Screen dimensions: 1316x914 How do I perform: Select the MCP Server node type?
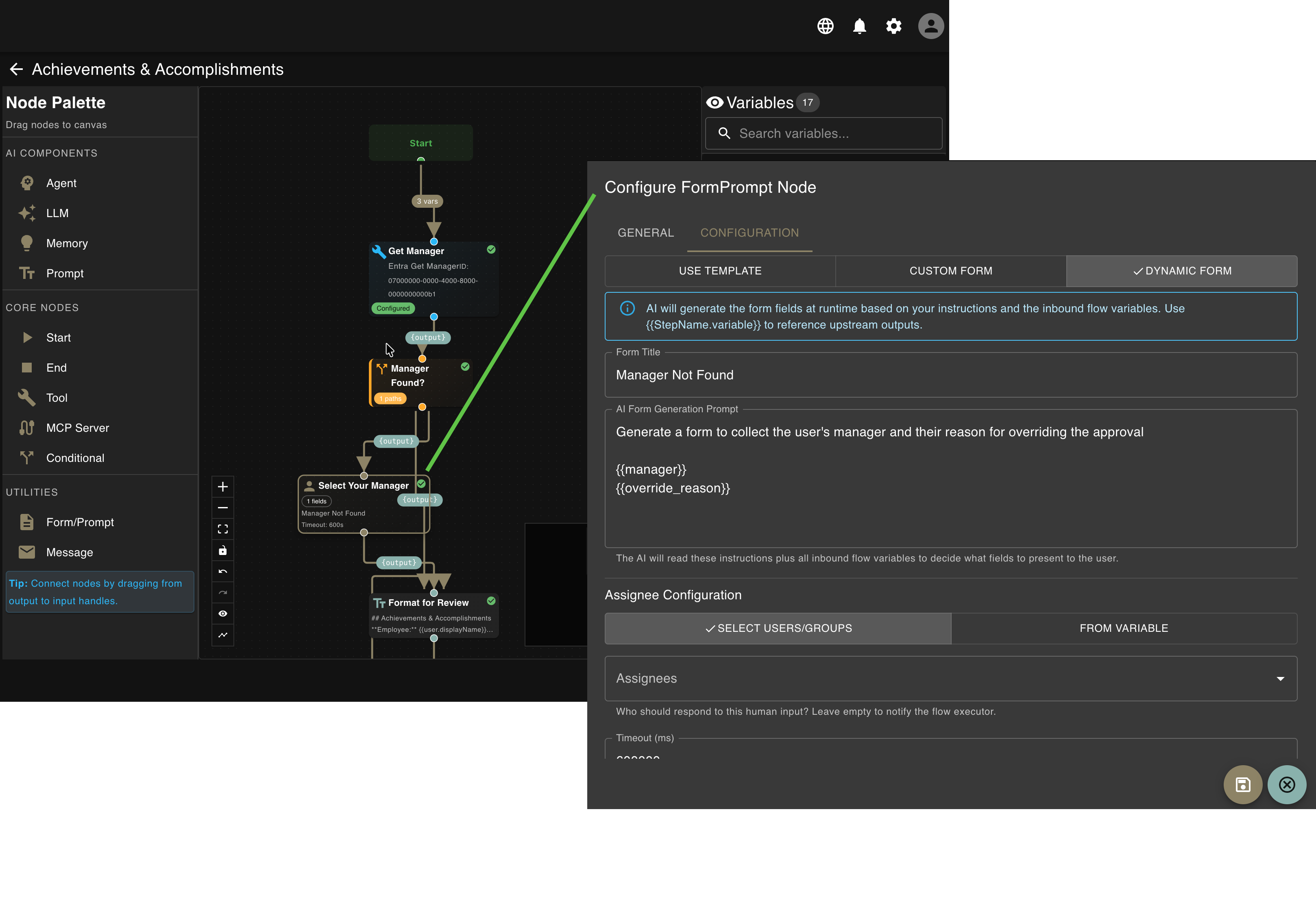77,428
